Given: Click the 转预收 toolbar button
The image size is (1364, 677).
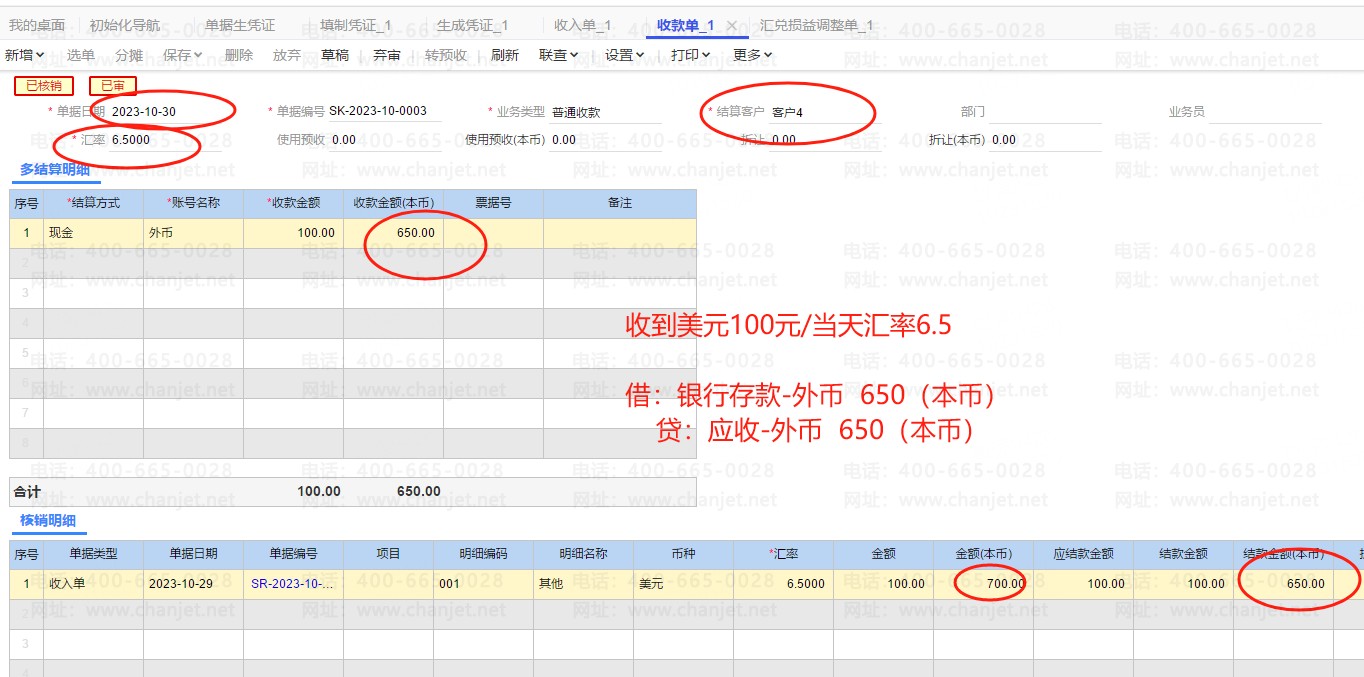Looking at the screenshot, I should tap(446, 55).
